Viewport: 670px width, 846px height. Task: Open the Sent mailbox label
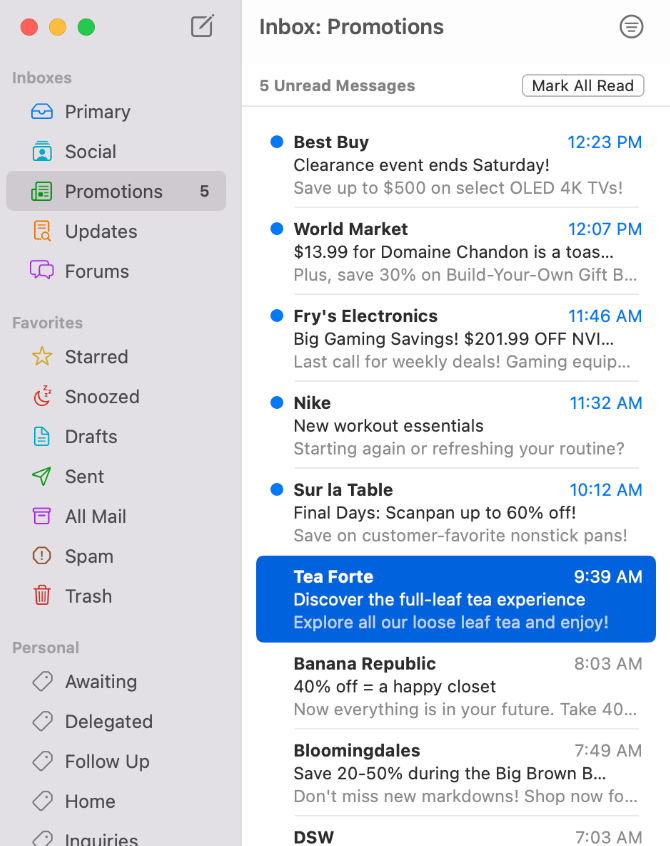pyautogui.click(x=85, y=476)
